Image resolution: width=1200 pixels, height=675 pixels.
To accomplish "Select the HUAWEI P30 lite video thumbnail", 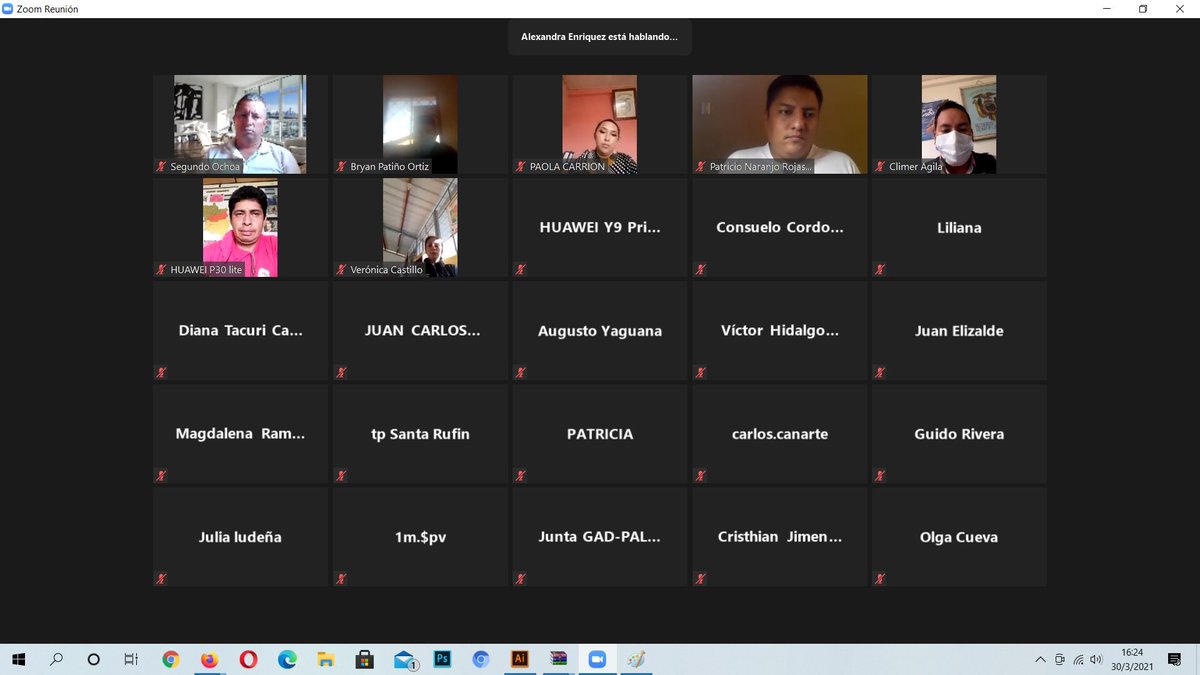I will pos(240,227).
